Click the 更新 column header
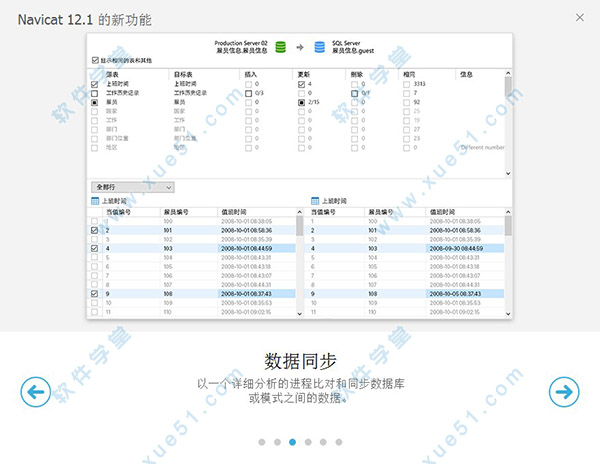This screenshot has width=600, height=464. click(304, 75)
